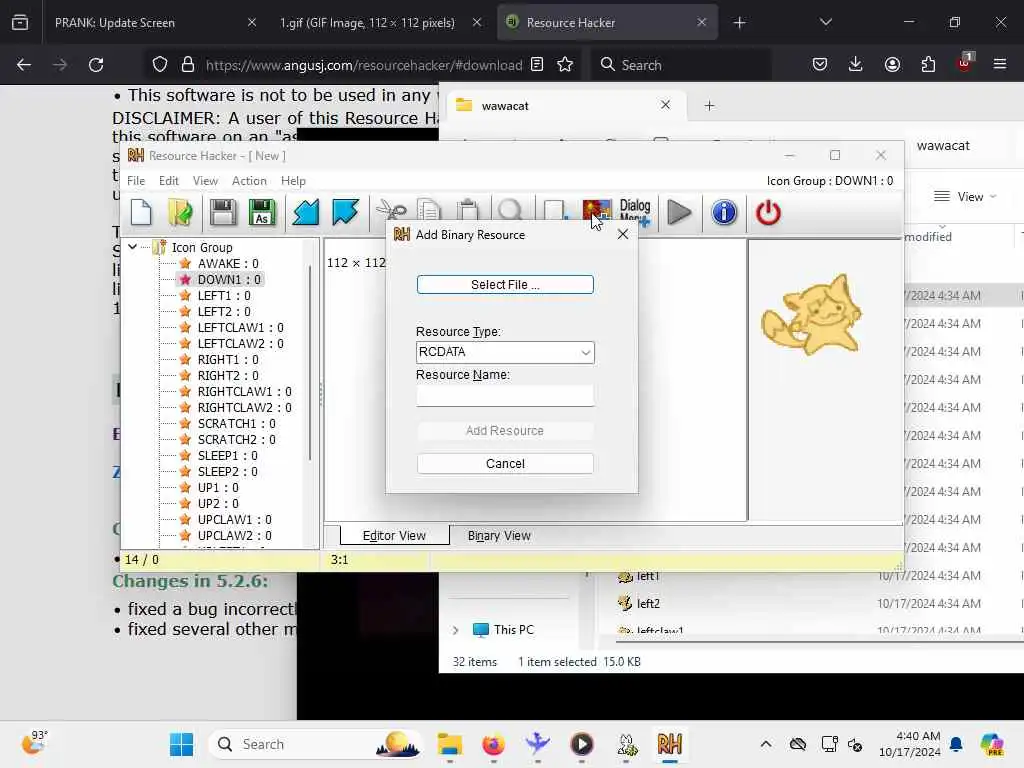
Task: Click the Resource Name input field
Action: [505, 395]
